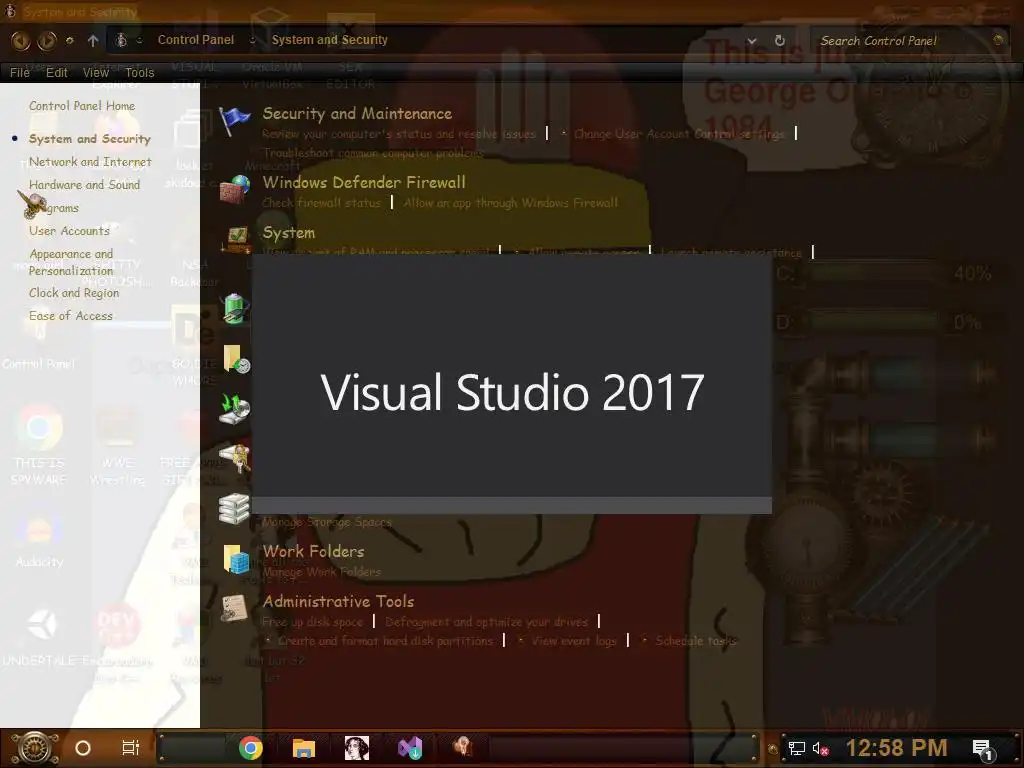Click the Forward navigation arrow button
Viewport: 1024px width, 768px height.
46,40
